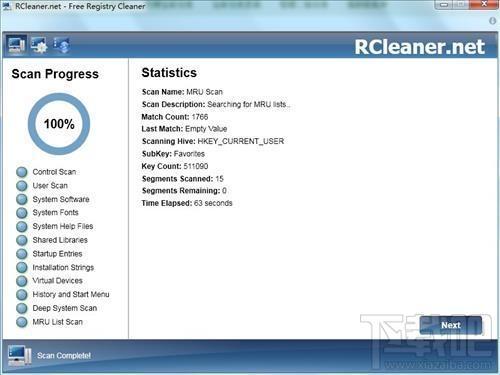Click the 100% circular progress indicator
The width and height of the screenshot is (500, 375).
(x=59, y=124)
